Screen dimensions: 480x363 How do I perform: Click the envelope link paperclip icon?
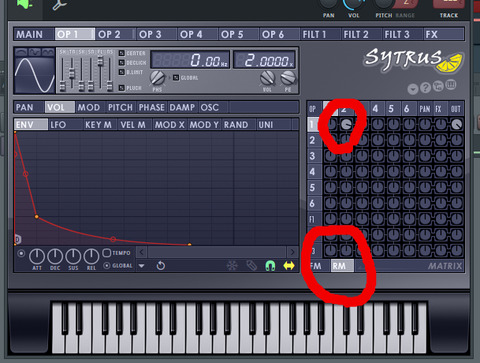click(x=252, y=266)
